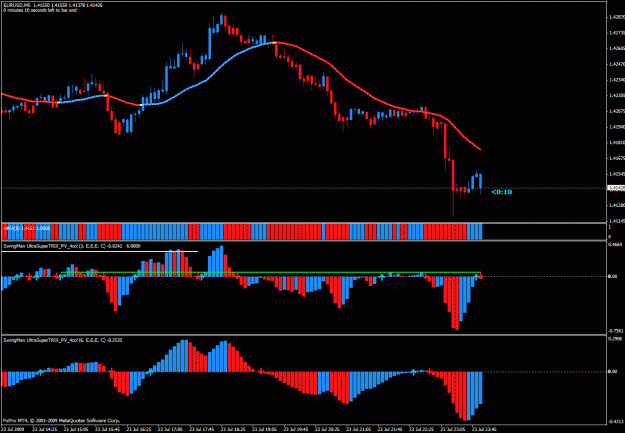Click the 23 Jul 15:45 time label
Screen dimensions: 625x433
click(x=106, y=429)
